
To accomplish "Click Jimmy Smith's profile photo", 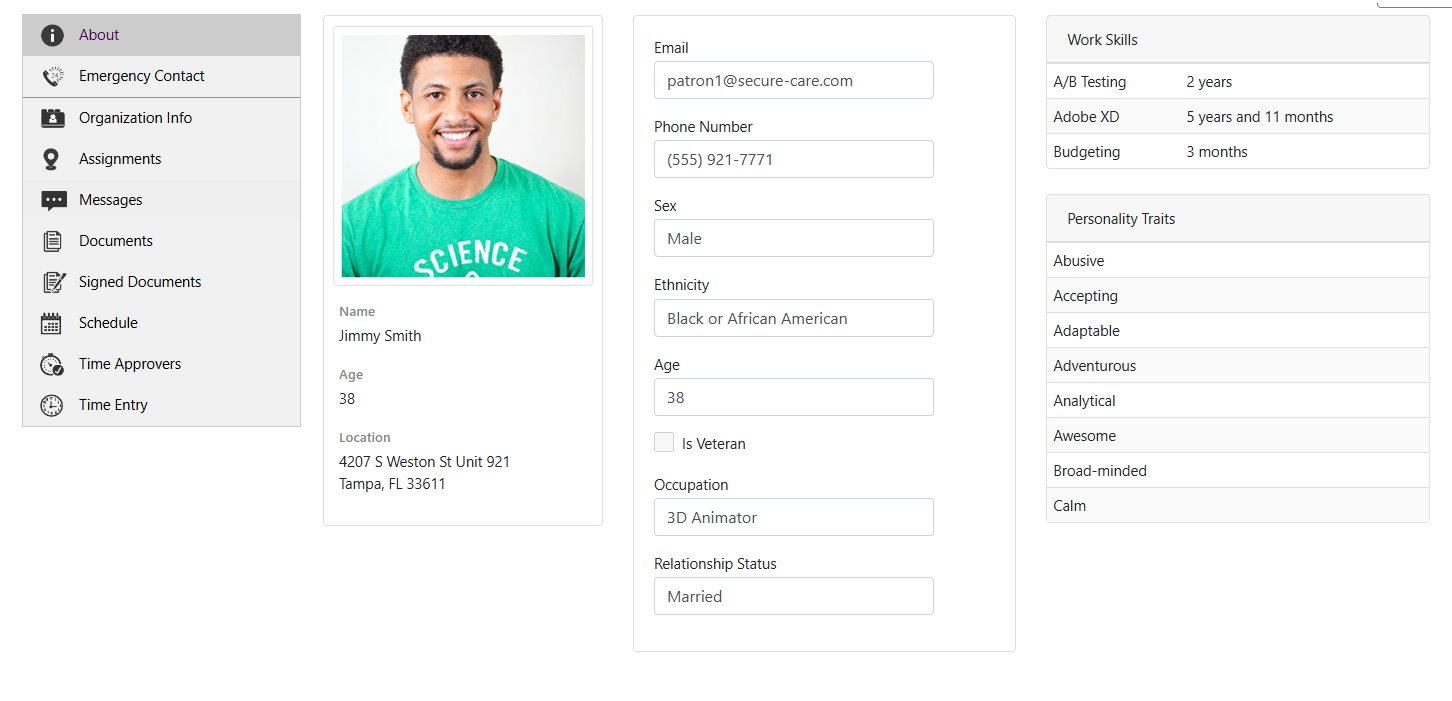I will pos(462,155).
